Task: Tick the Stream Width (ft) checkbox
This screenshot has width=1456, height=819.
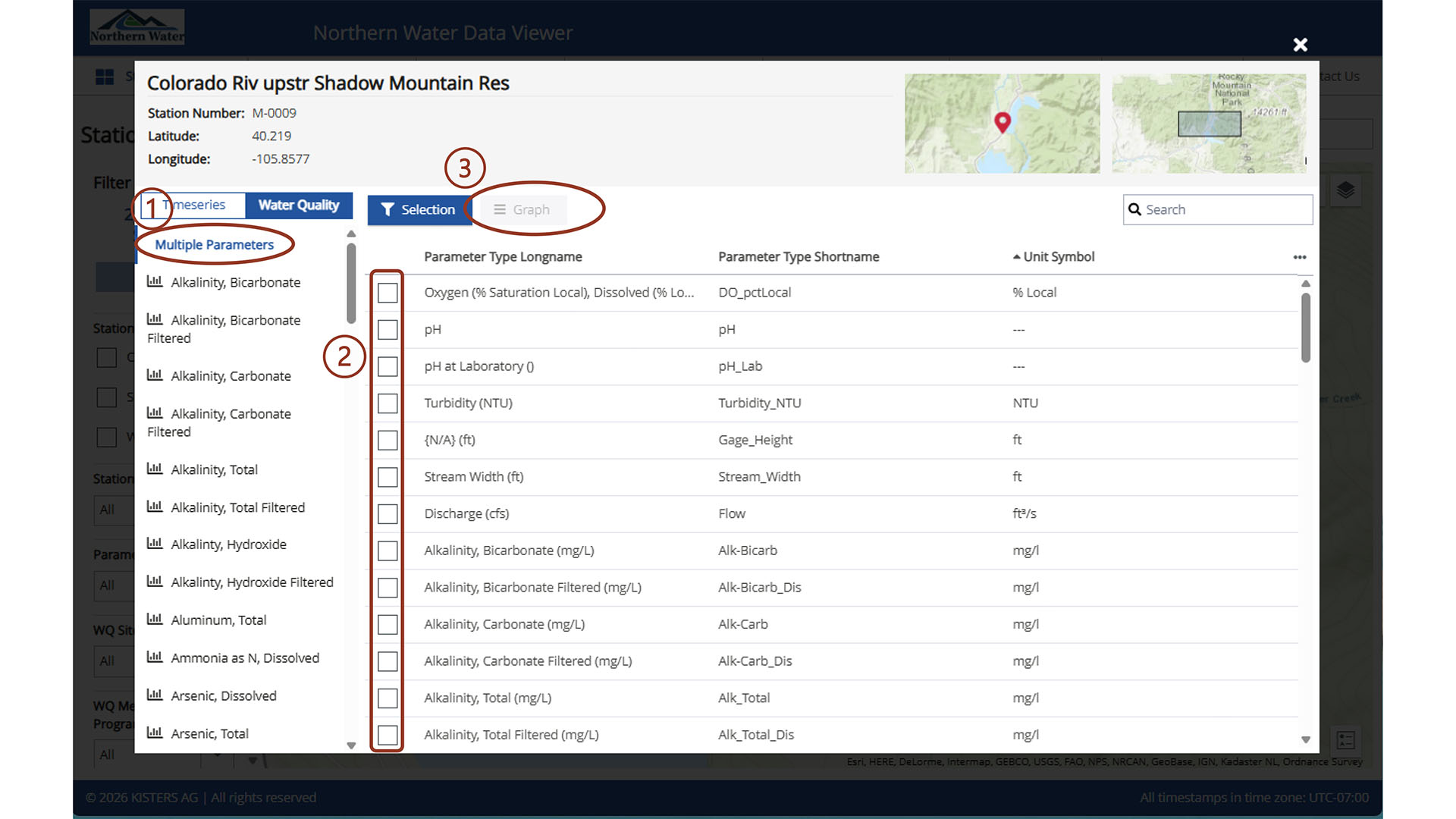Action: click(388, 477)
